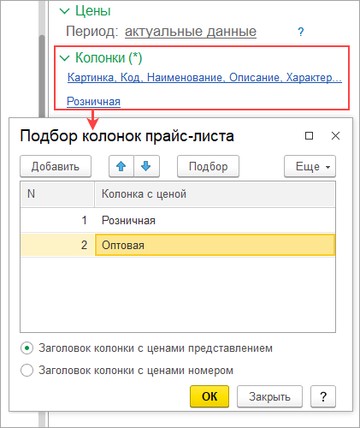Select the Оптовая row in table
This screenshot has height=428, width=360.
pos(178,245)
